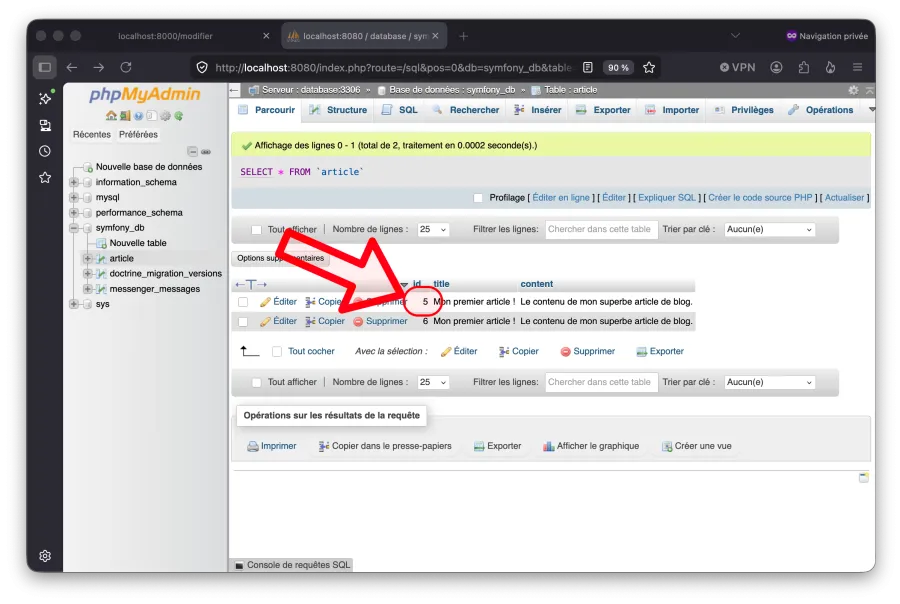The height and width of the screenshot is (604, 900).
Task: Click top Chercher dans cette table field
Action: coord(601,230)
